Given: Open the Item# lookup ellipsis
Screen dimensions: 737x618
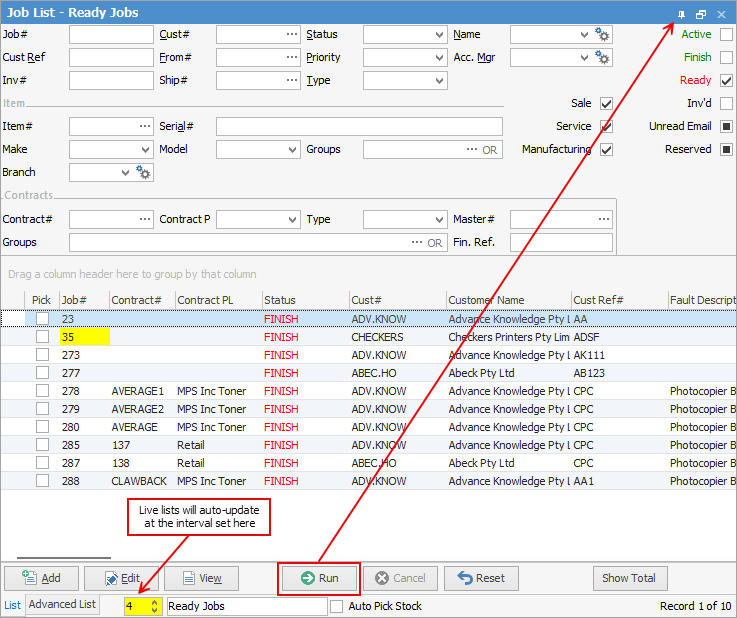Looking at the screenshot, I should [145, 126].
